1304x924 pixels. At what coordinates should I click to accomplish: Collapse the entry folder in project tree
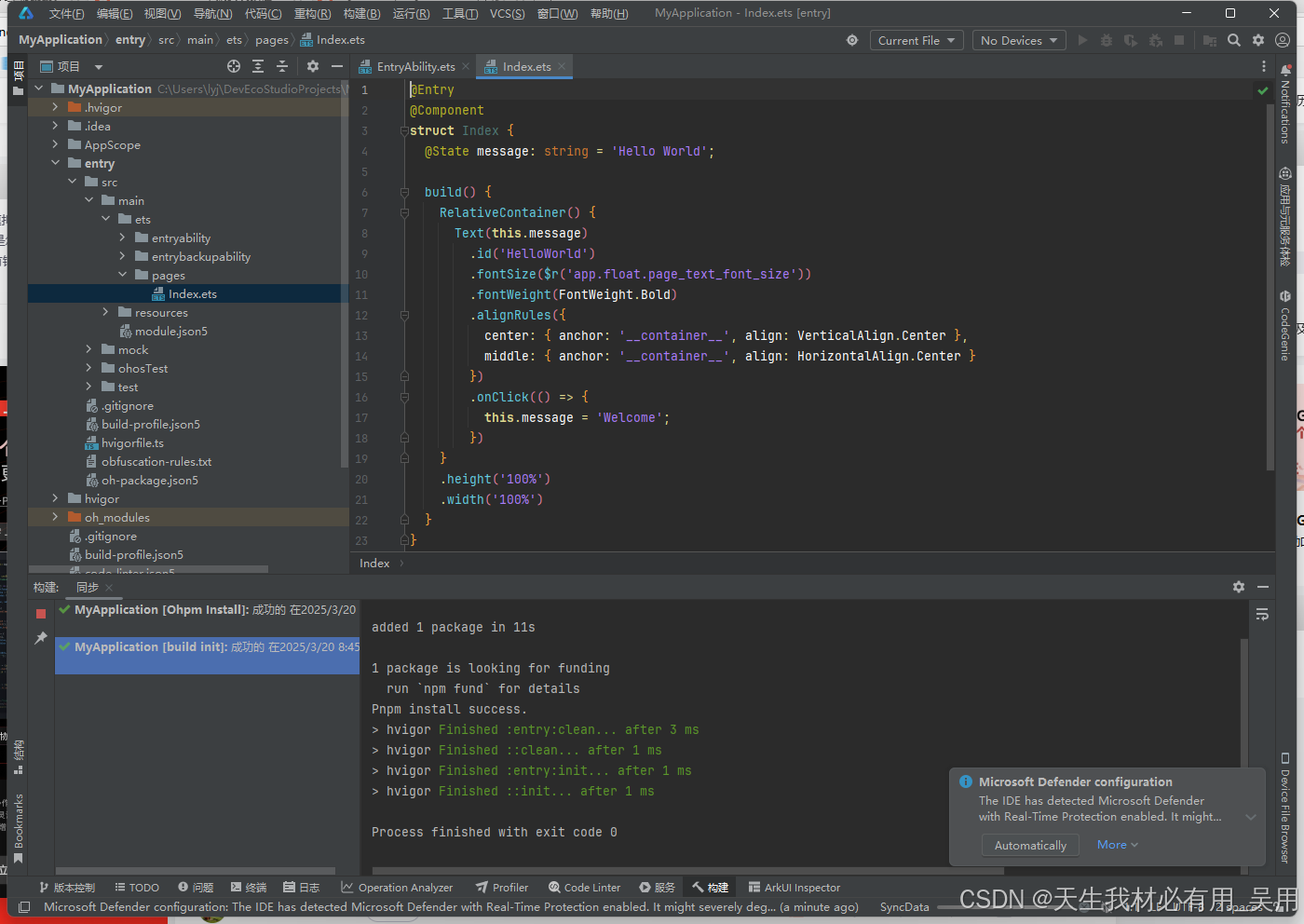[55, 163]
